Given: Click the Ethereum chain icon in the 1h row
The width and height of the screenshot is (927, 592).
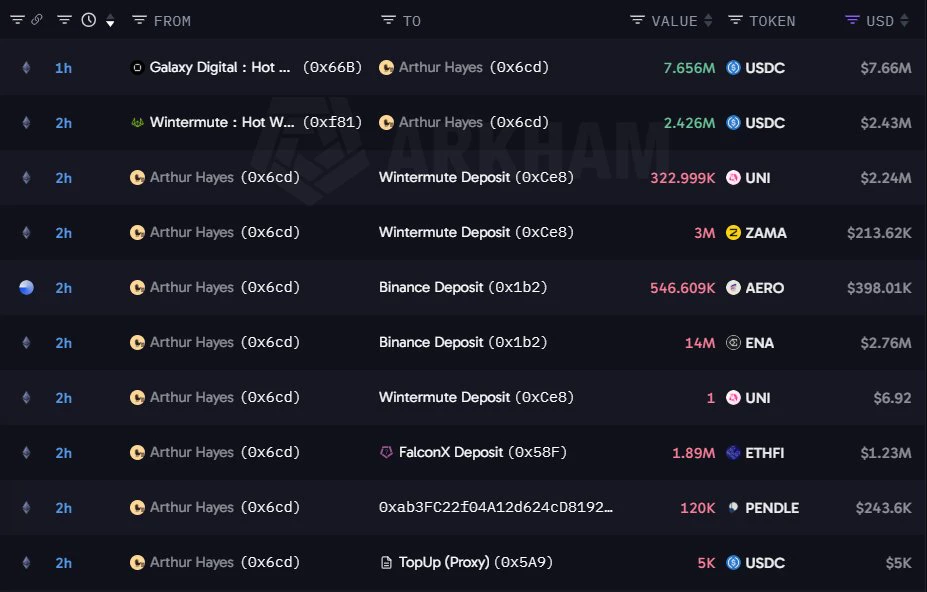Looking at the screenshot, I should click(27, 67).
